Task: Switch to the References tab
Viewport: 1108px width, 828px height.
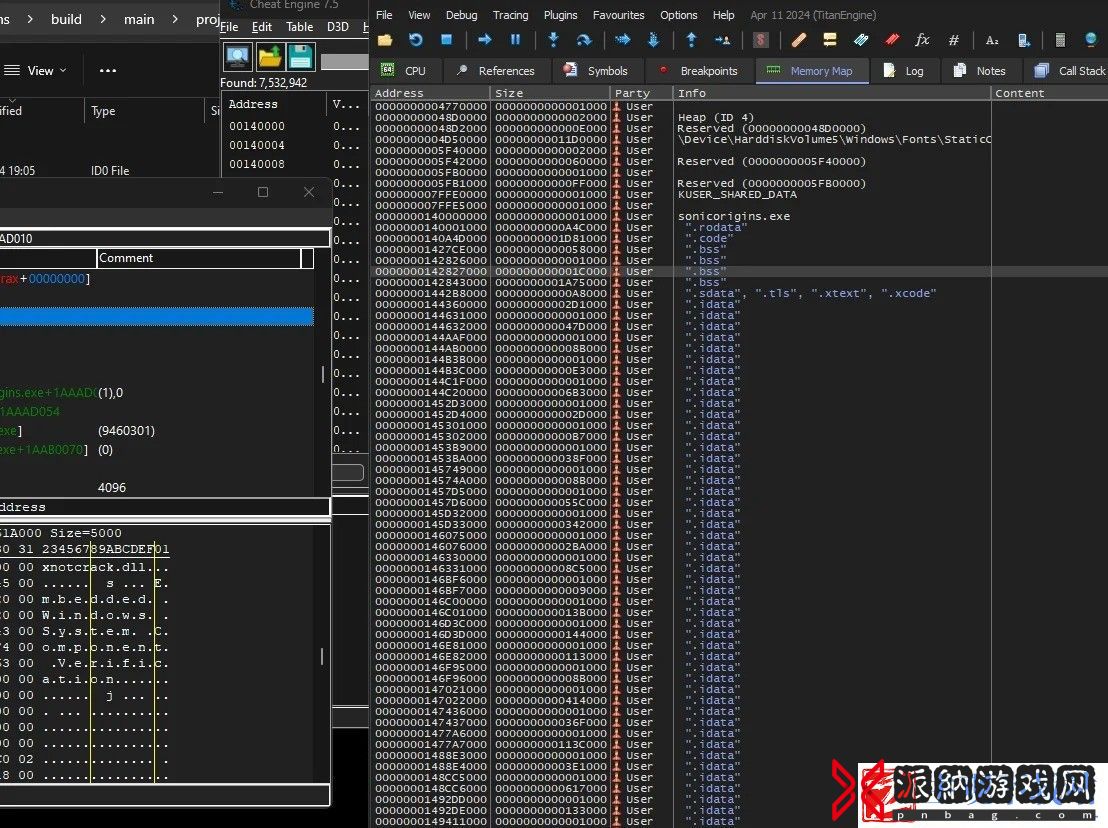Action: [x=496, y=71]
